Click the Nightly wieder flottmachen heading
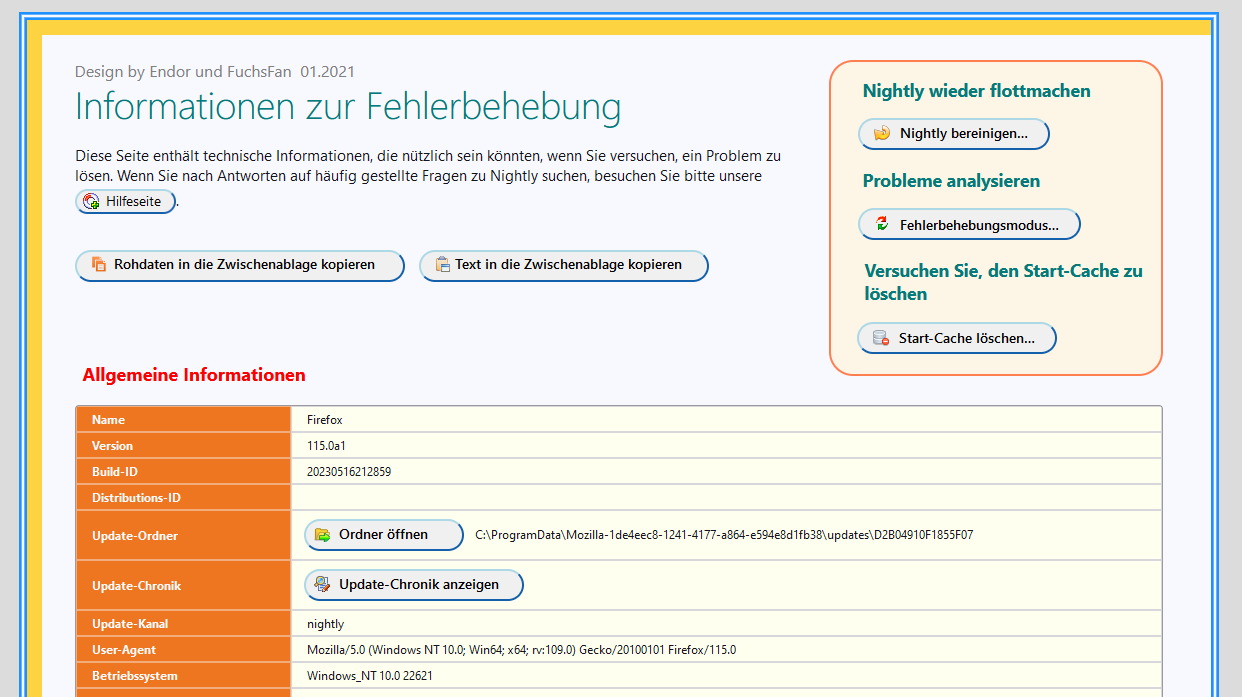 976,91
